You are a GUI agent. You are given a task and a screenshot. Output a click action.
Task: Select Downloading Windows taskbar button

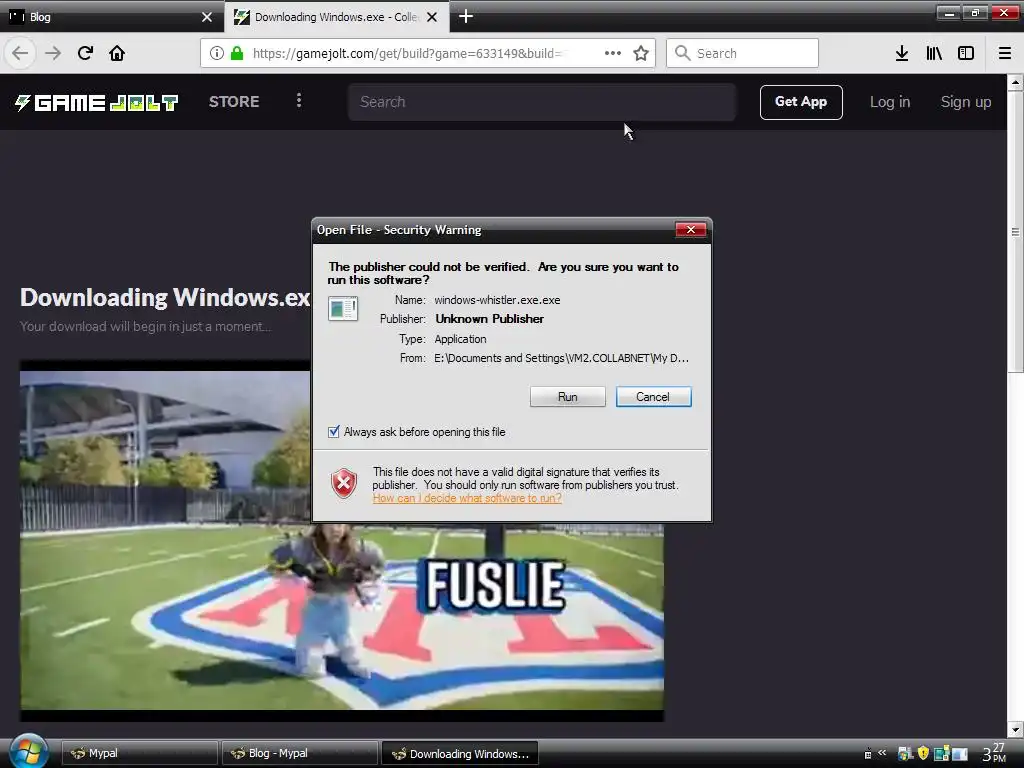tap(460, 753)
